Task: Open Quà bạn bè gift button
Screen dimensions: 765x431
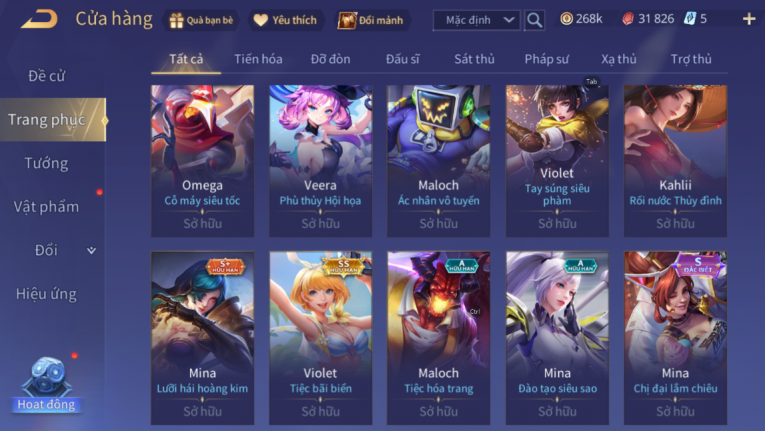Action: click(201, 20)
